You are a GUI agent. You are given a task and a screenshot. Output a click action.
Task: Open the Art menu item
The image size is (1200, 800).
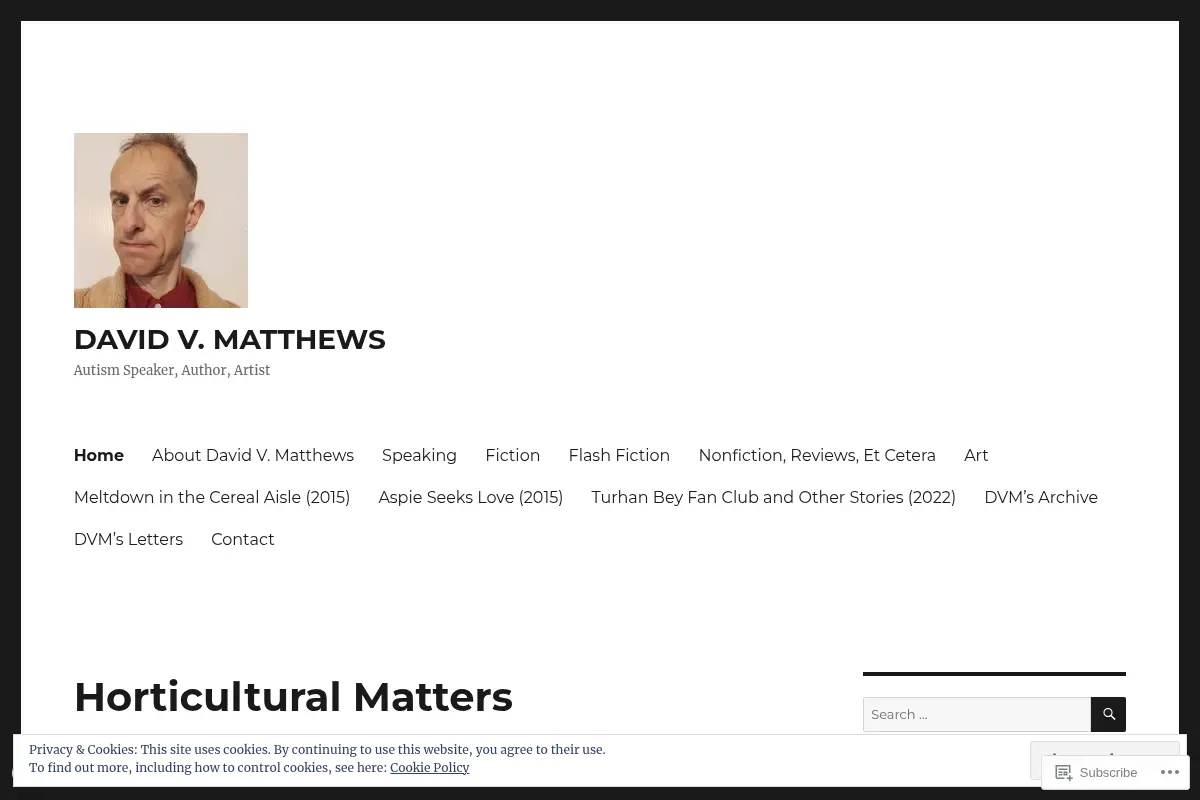[x=976, y=455]
